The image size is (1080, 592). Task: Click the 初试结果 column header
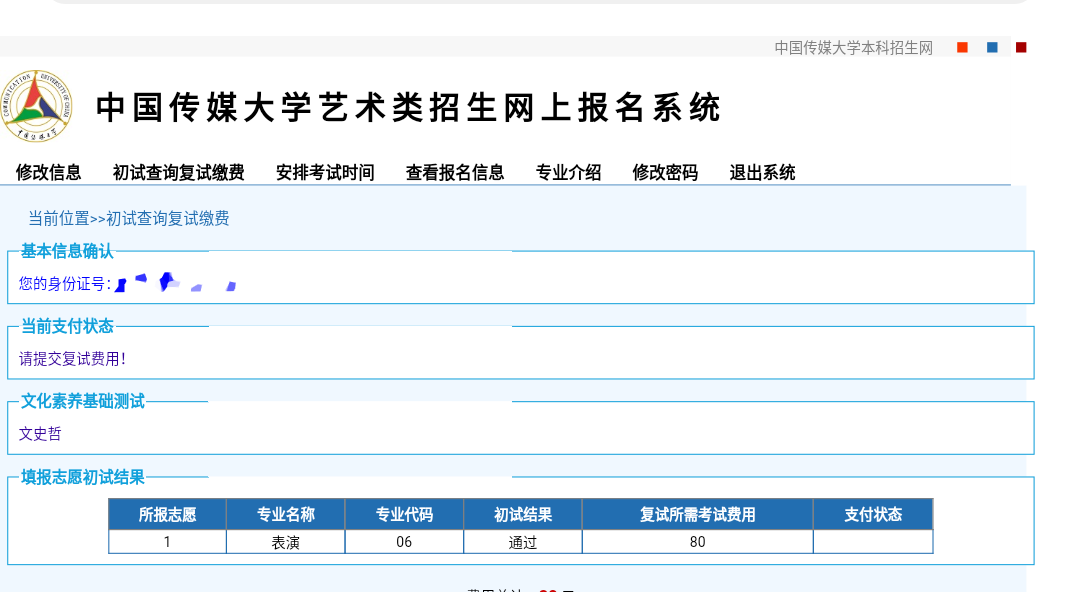(x=523, y=514)
